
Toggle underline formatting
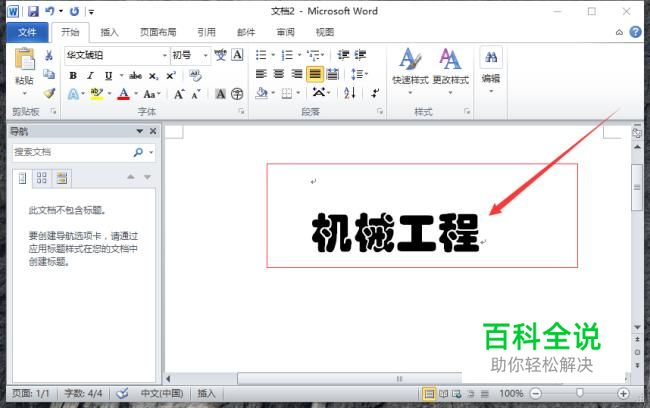[x=109, y=75]
